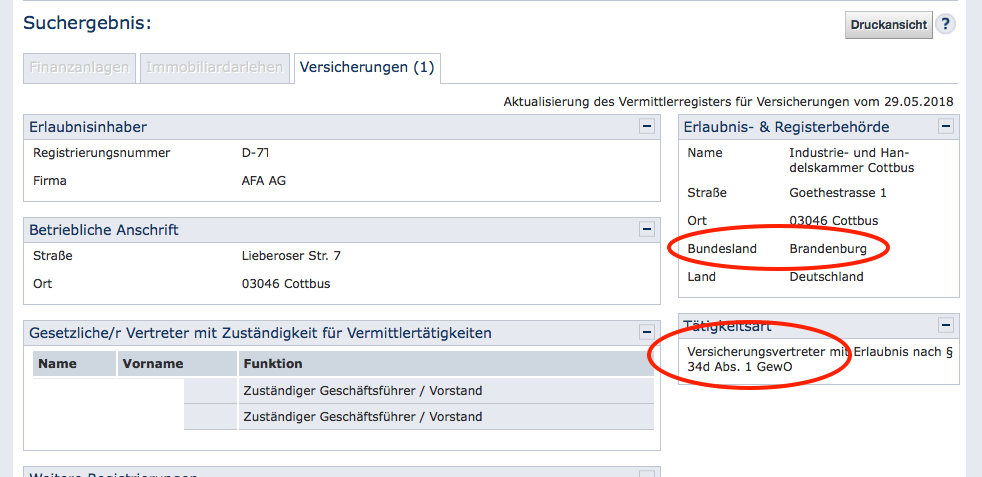
Task: Collapse the Erlaubnis- & Registerbehörde panel
Action: (946, 127)
